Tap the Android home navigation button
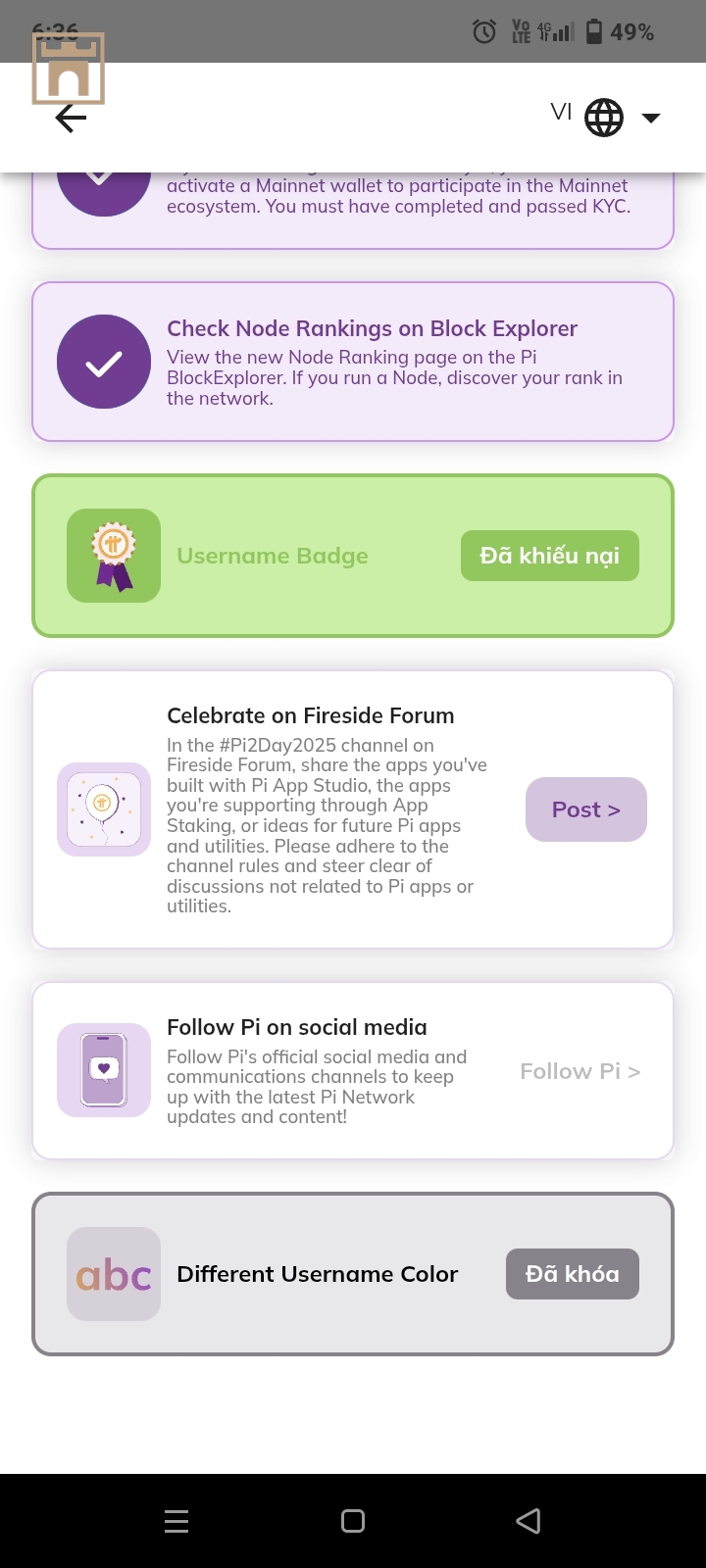The image size is (706, 1568). pyautogui.click(x=353, y=1521)
